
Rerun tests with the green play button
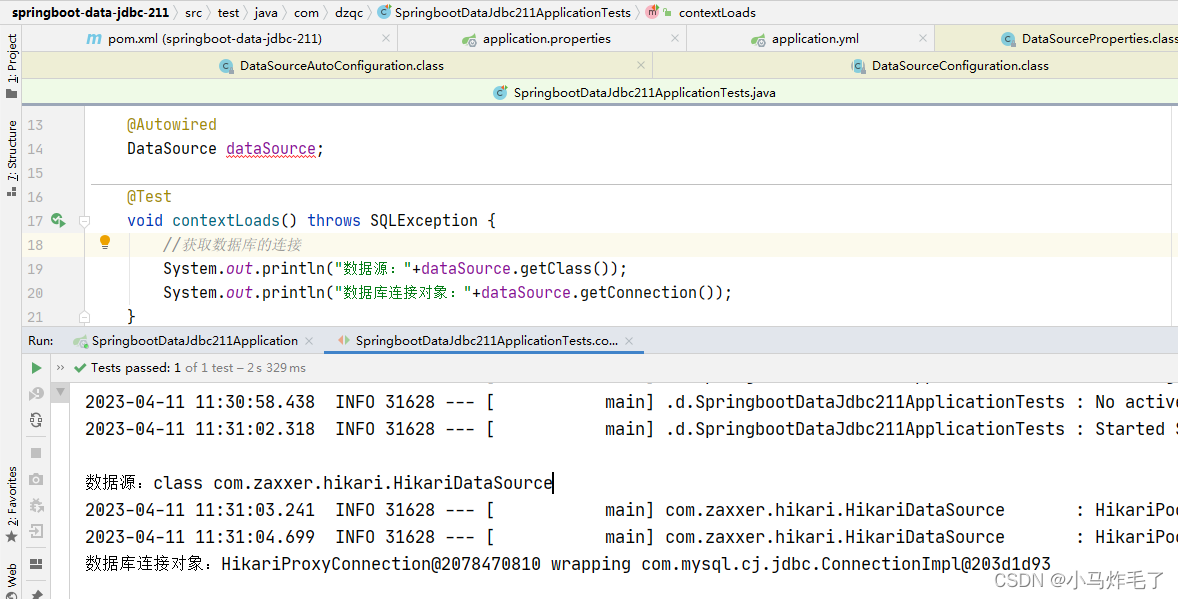[36, 368]
